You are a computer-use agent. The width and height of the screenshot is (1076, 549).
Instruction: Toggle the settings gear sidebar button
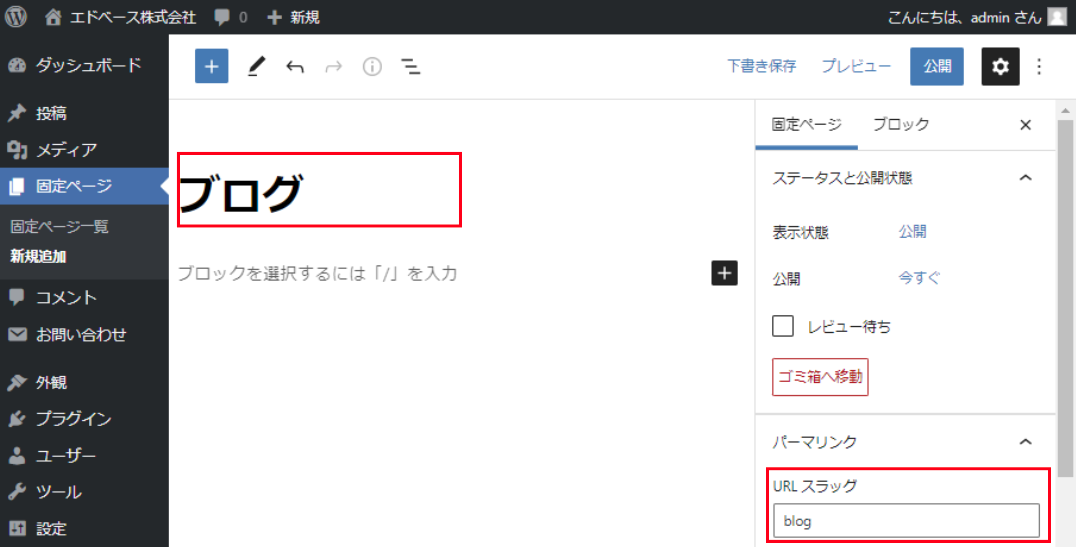pos(1001,67)
